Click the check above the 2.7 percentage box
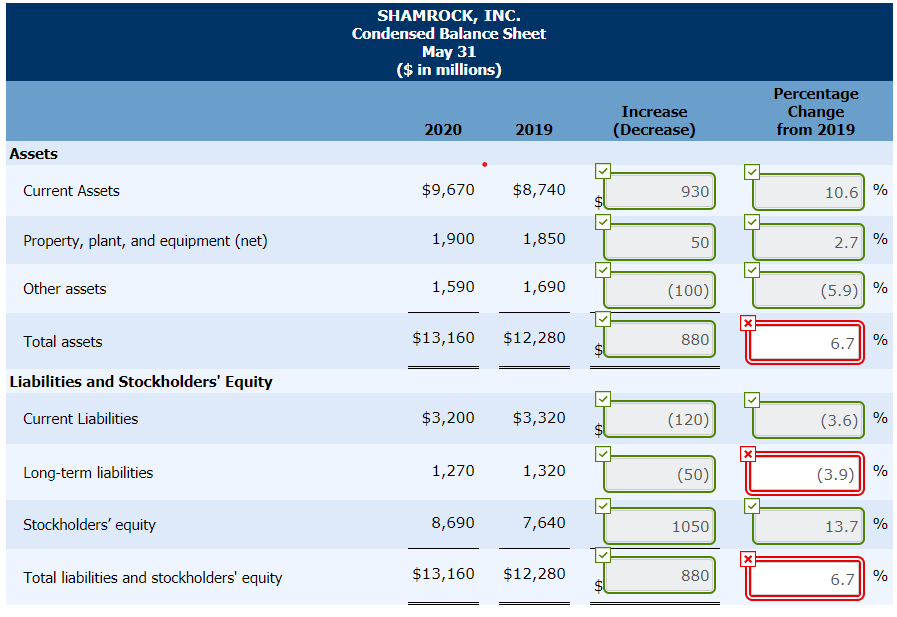 point(751,221)
